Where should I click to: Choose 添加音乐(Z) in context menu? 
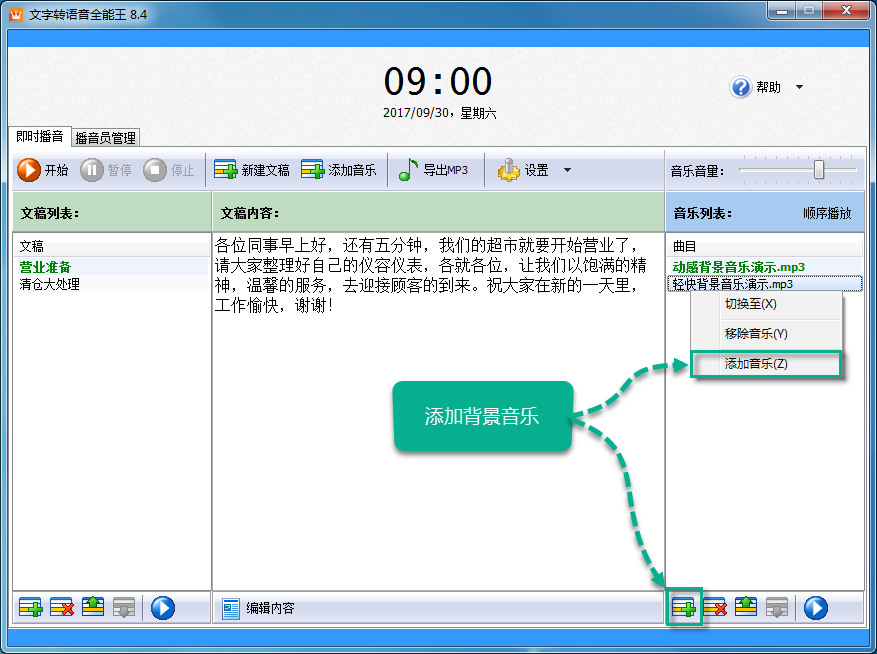pyautogui.click(x=766, y=364)
